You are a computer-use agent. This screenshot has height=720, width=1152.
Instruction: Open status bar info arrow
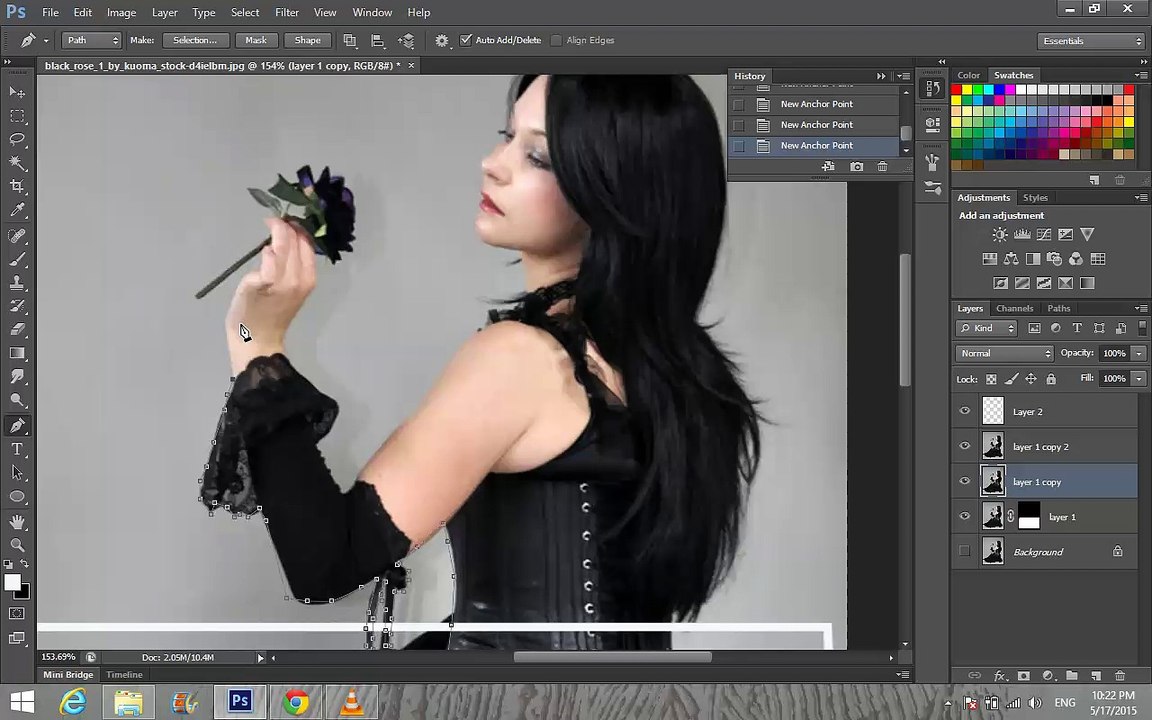(x=260, y=658)
